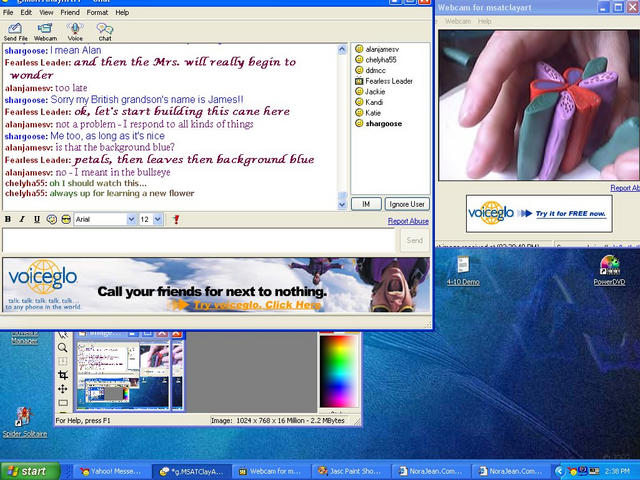The width and height of the screenshot is (640, 480).
Task: Click the red exclamation buzz icon
Action: tap(176, 220)
